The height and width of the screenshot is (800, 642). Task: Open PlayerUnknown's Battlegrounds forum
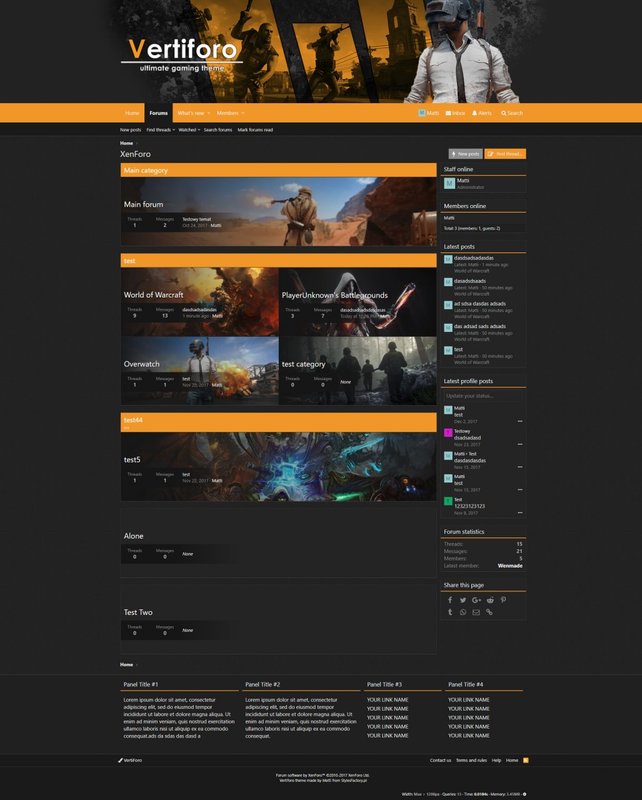(x=335, y=295)
